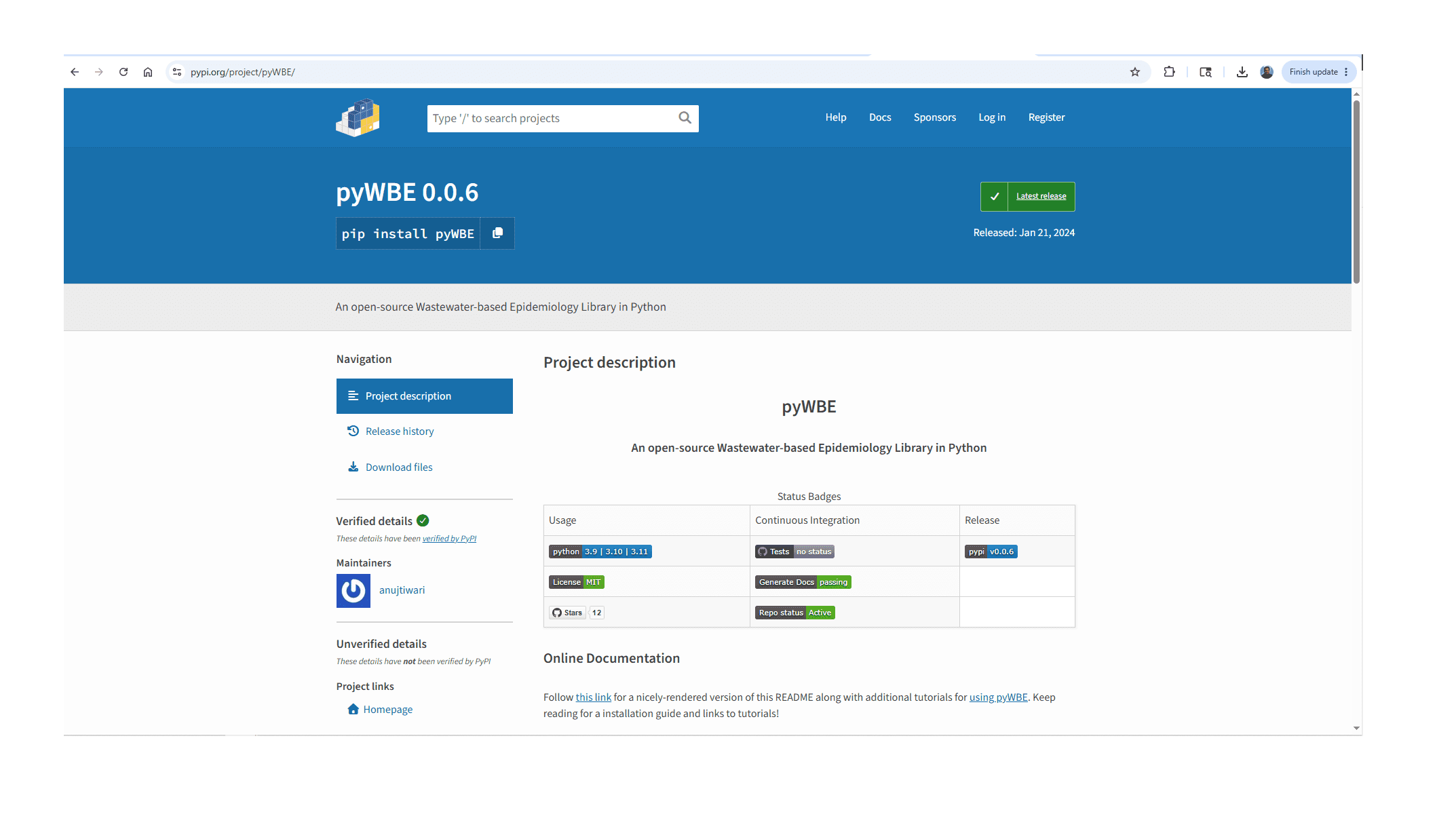Image resolution: width=1456 pixels, height=829 pixels.
Task: Open the Sponsors menu item
Action: pos(935,117)
